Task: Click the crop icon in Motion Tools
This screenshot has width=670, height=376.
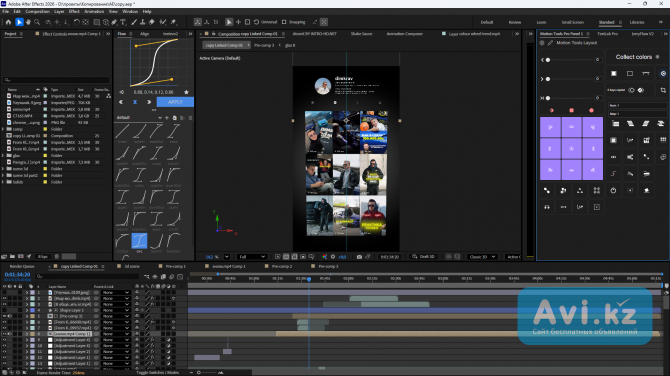Action: 663,90
